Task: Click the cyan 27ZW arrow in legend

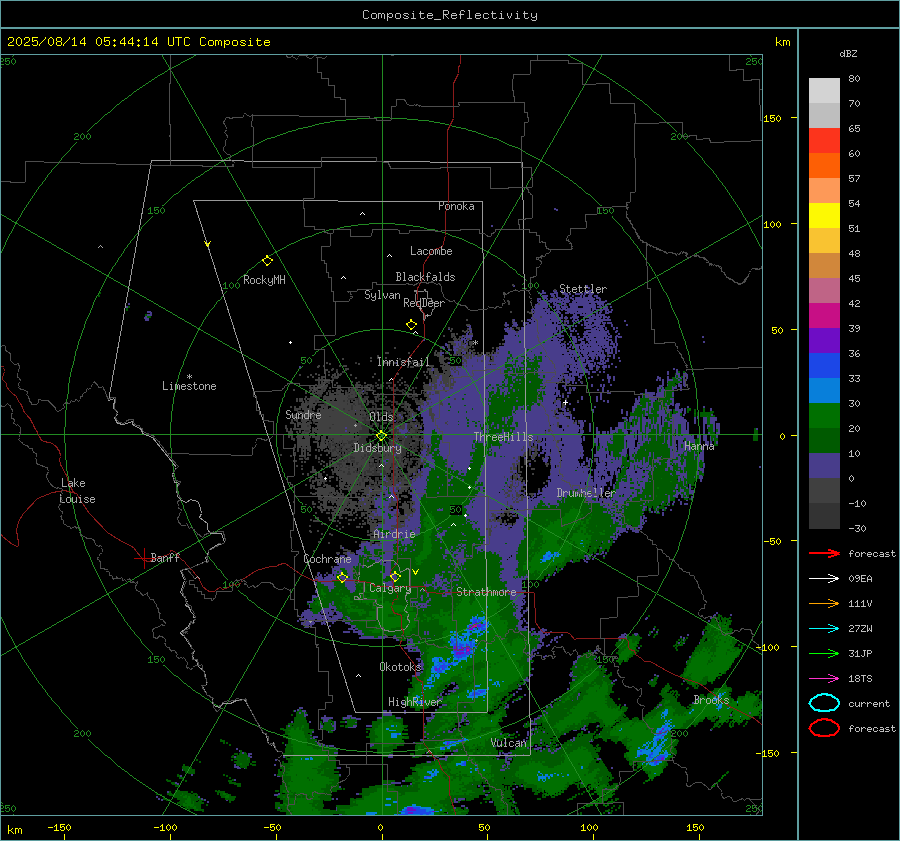Action: pyautogui.click(x=824, y=629)
